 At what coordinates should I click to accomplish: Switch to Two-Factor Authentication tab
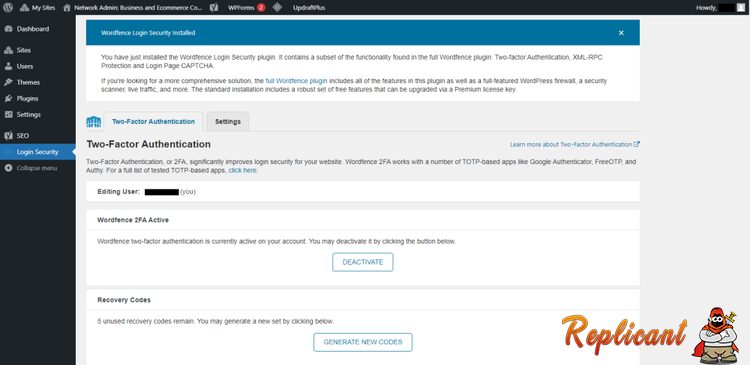[153, 122]
